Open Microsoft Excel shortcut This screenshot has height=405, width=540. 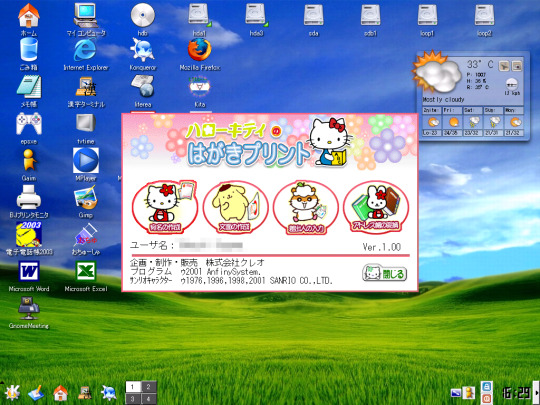click(86, 276)
